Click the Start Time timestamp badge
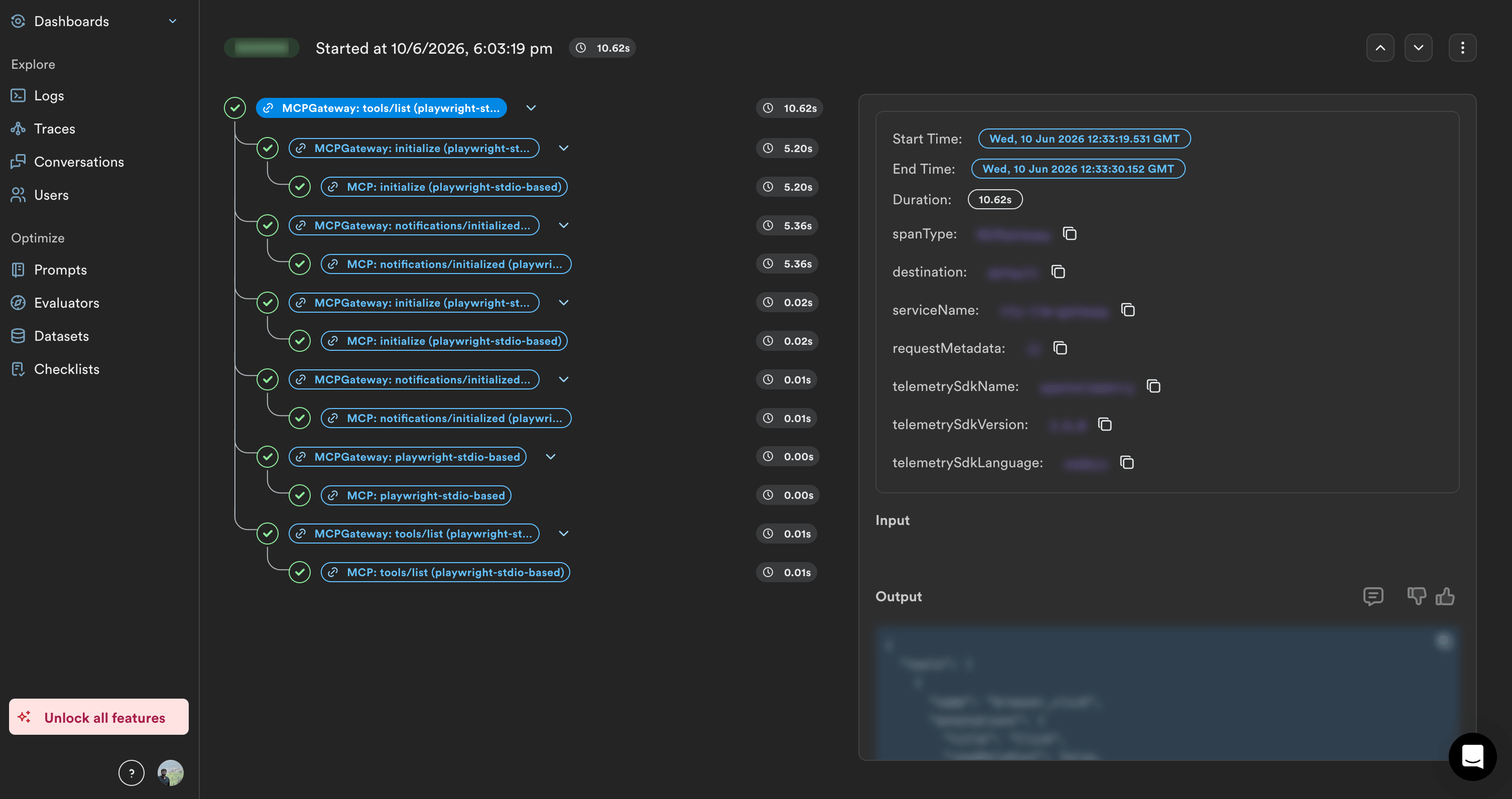Image resolution: width=1512 pixels, height=799 pixels. tap(1085, 139)
